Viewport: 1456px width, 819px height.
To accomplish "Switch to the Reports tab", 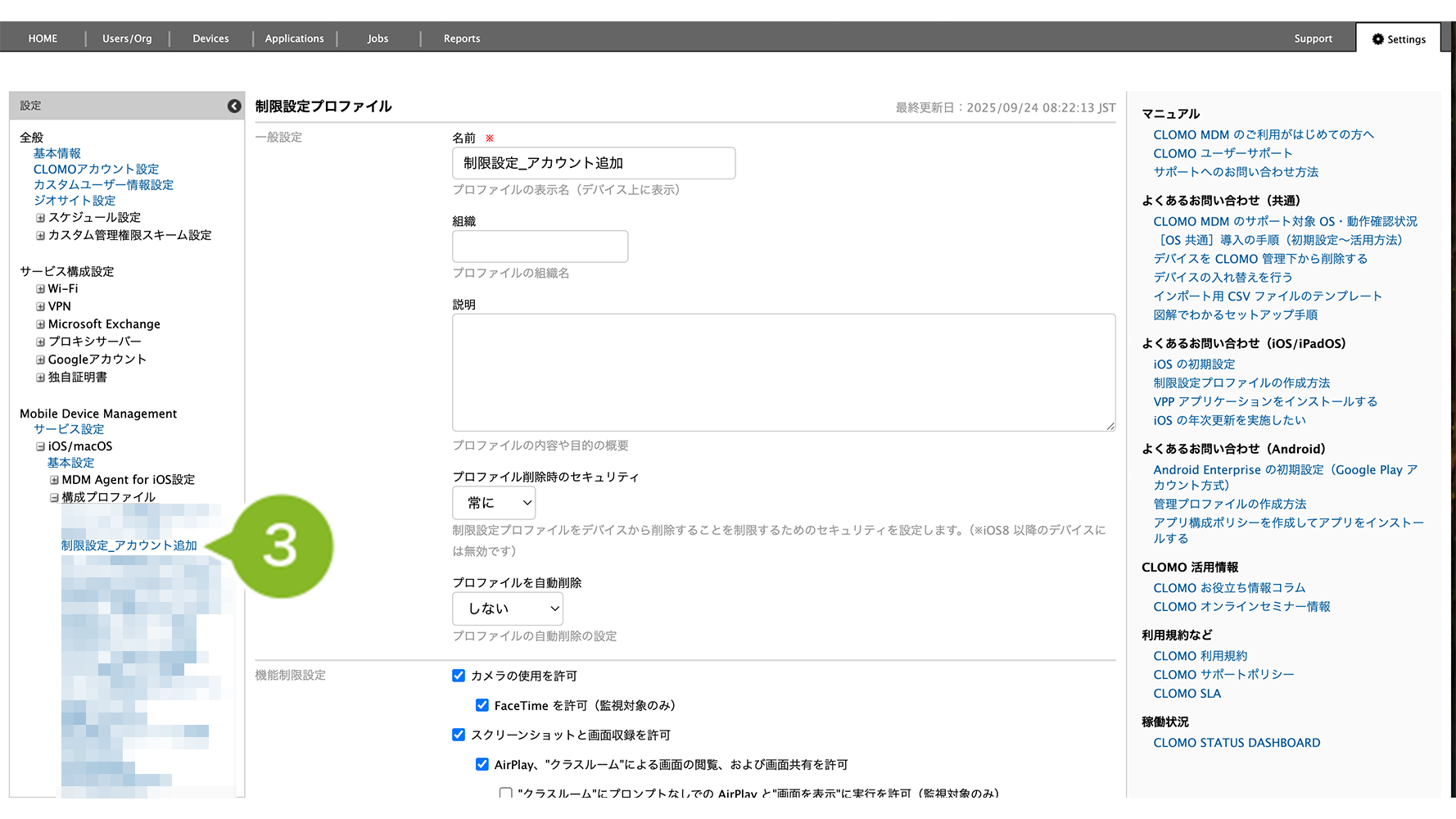I will pyautogui.click(x=462, y=38).
